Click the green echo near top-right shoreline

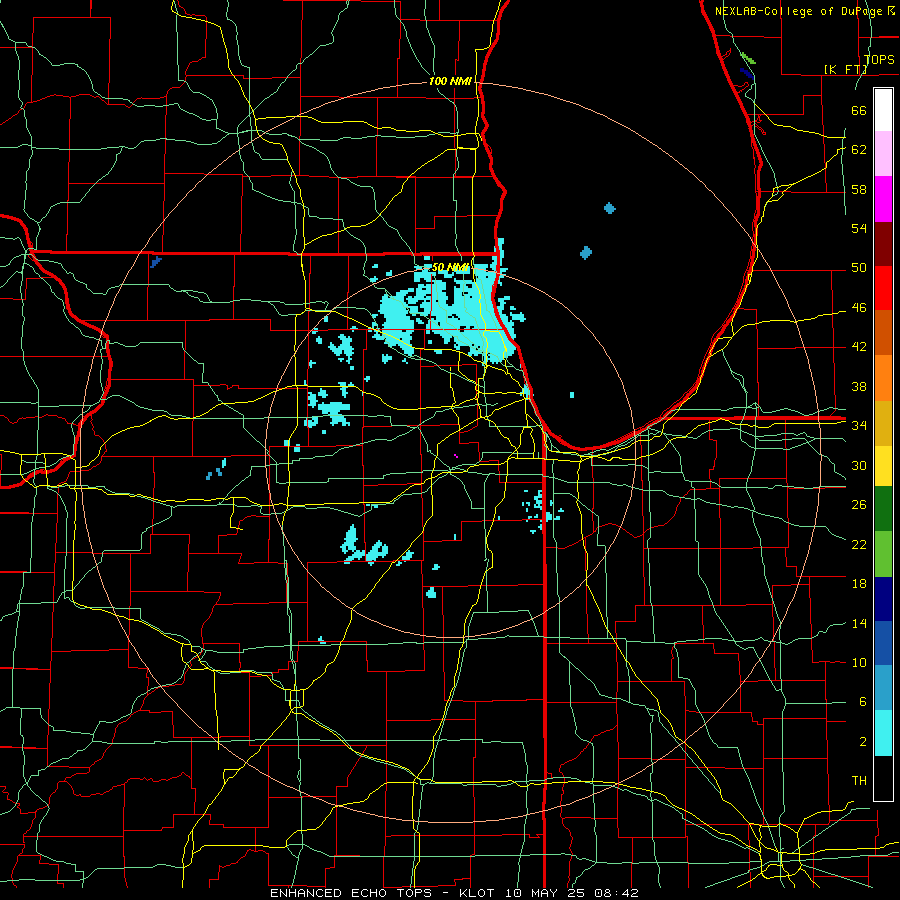point(748,58)
